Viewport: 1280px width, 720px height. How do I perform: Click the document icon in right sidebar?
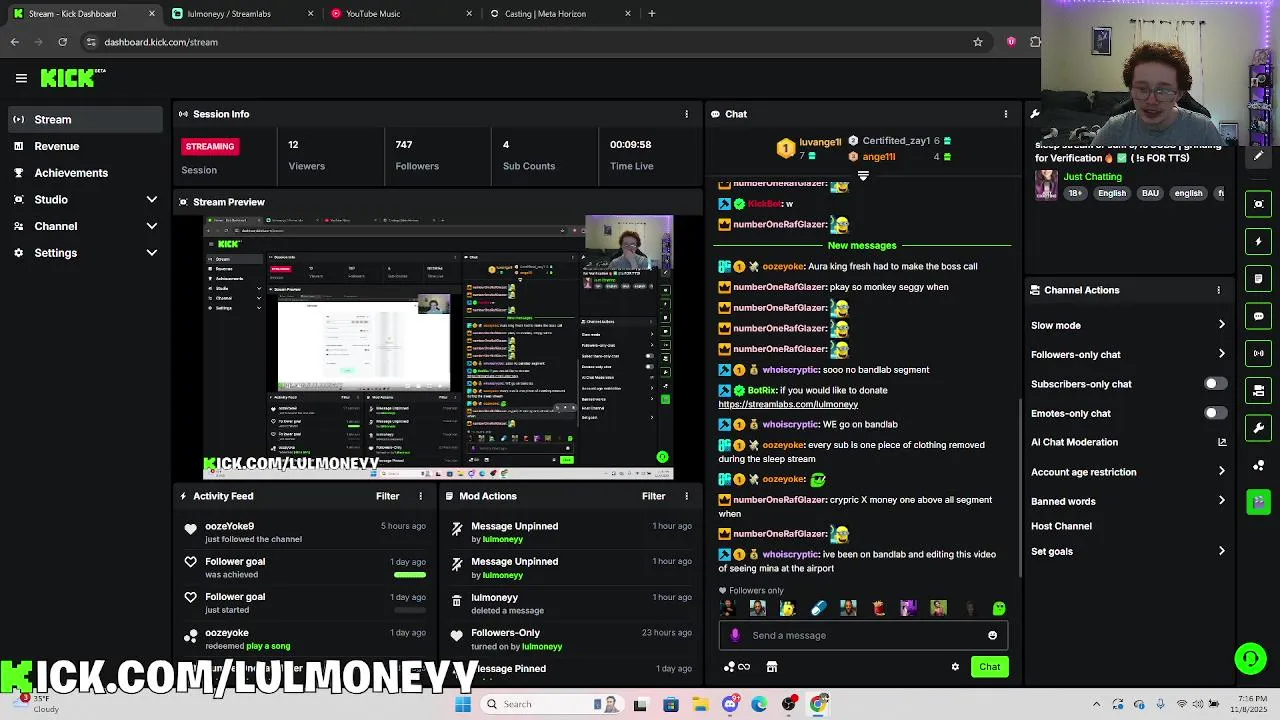[x=1259, y=278]
